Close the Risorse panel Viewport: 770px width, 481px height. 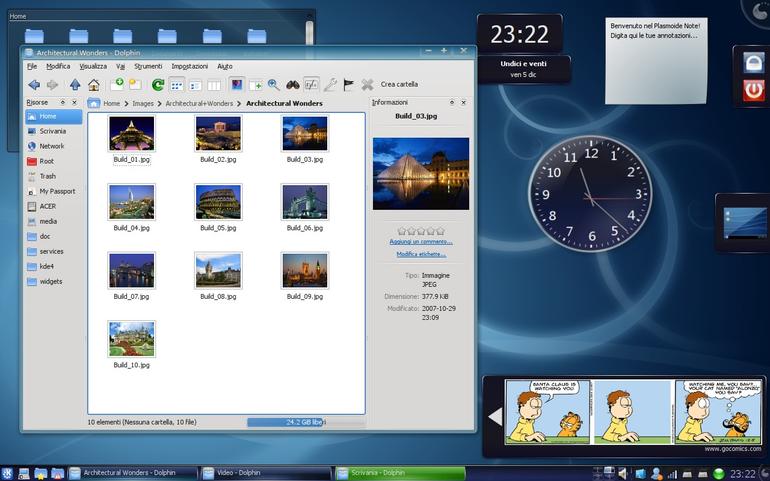pyautogui.click(x=74, y=103)
